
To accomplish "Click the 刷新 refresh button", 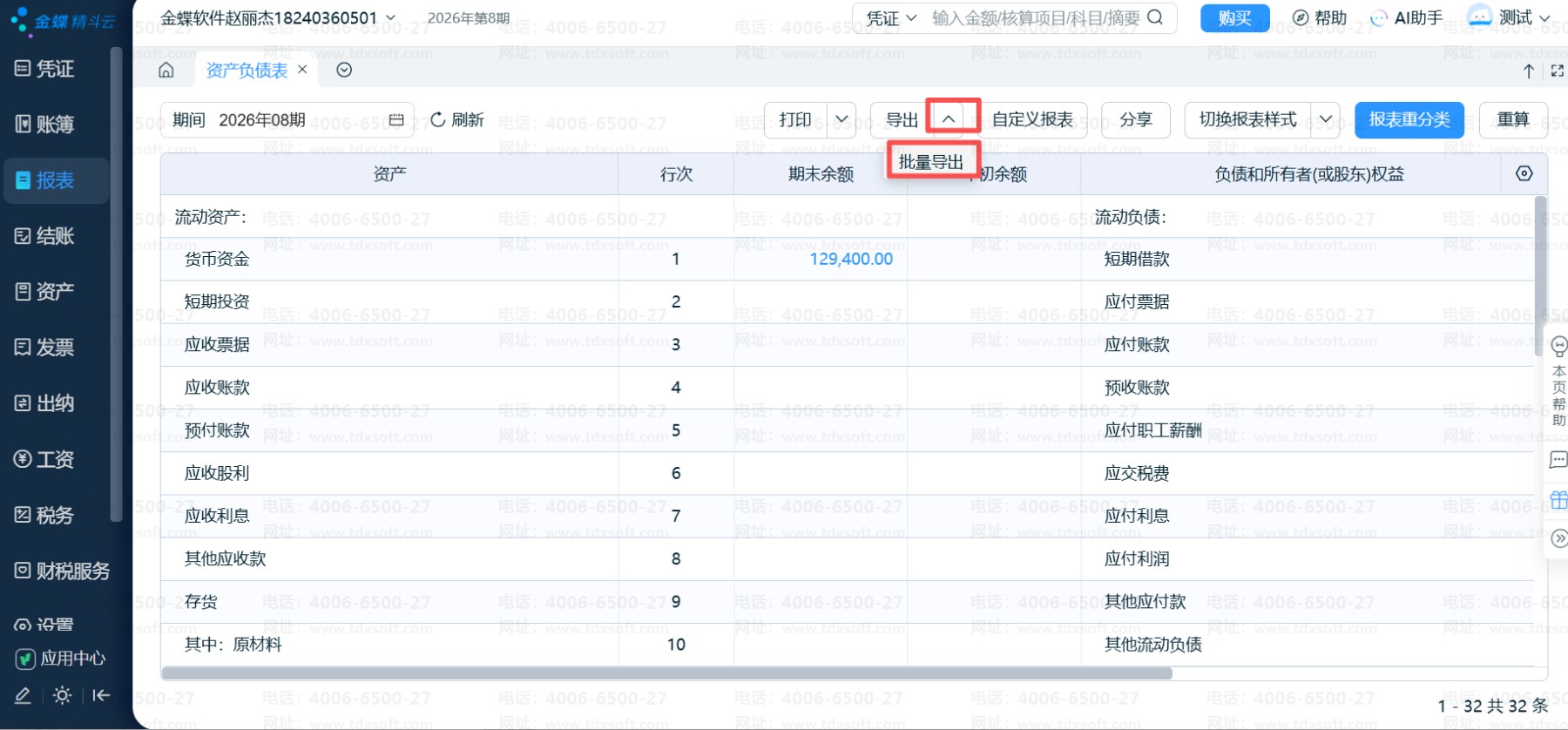I will pos(457,119).
